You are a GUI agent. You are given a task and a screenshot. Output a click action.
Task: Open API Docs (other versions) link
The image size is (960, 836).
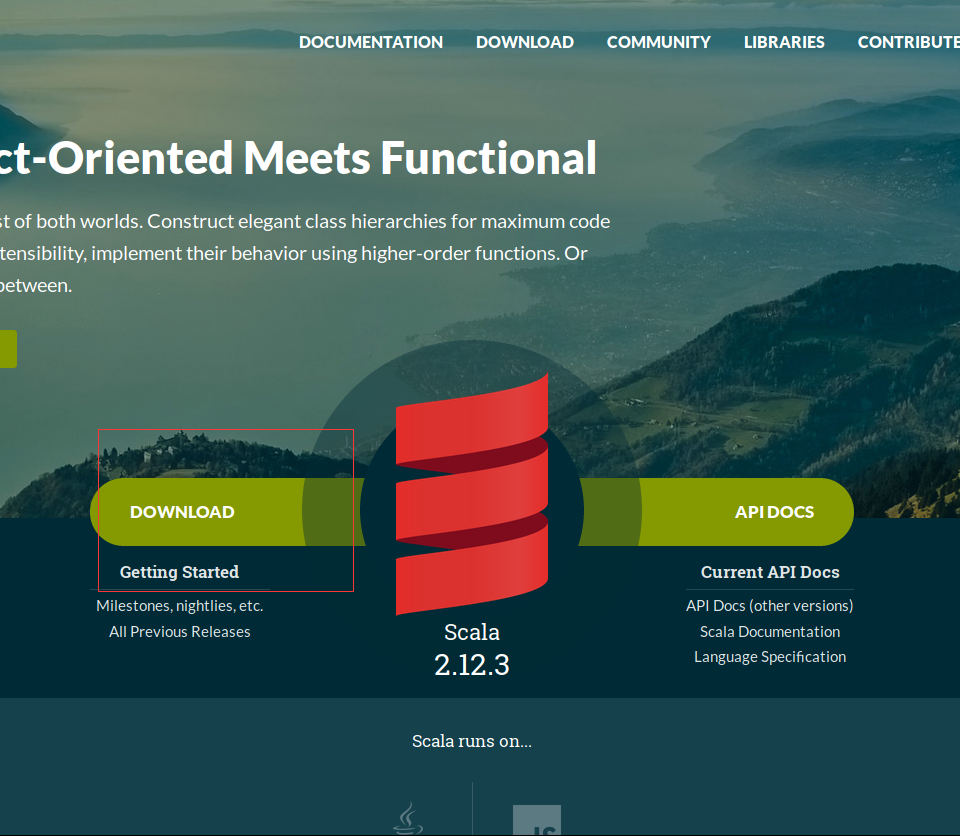(770, 606)
